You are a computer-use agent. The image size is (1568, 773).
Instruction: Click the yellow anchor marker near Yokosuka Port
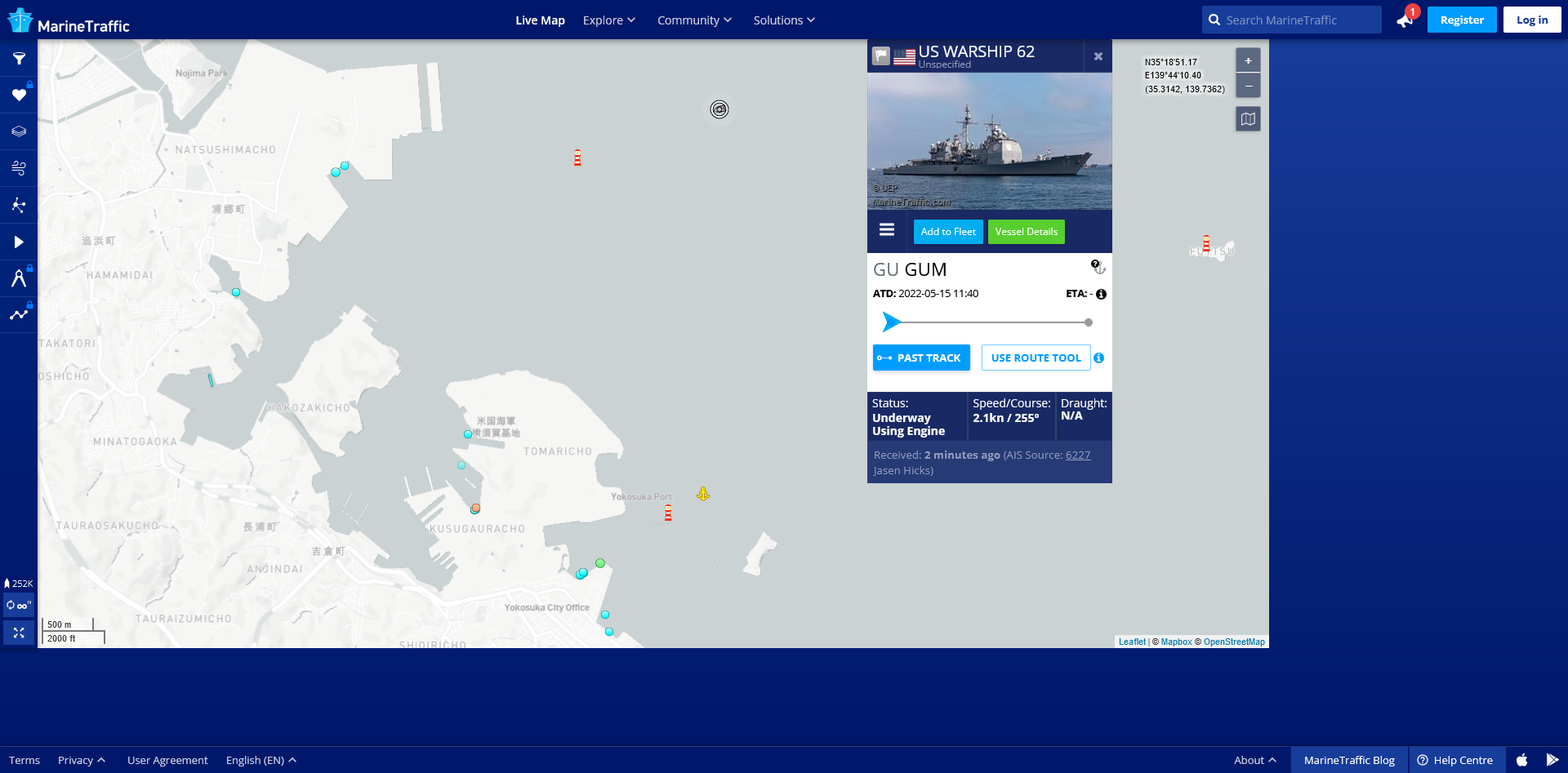[703, 494]
